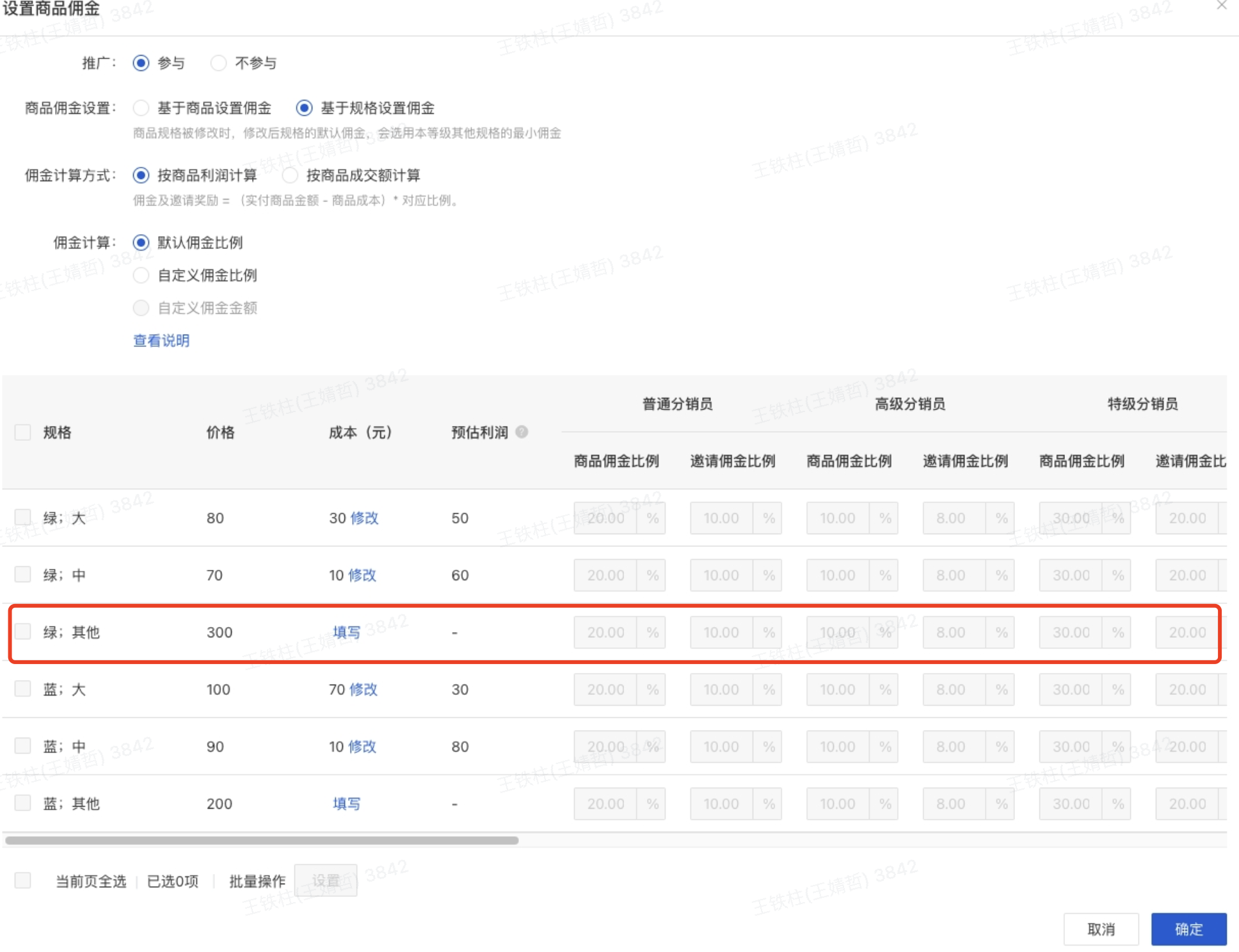Check the 绿；大 row checkbox

[23, 517]
